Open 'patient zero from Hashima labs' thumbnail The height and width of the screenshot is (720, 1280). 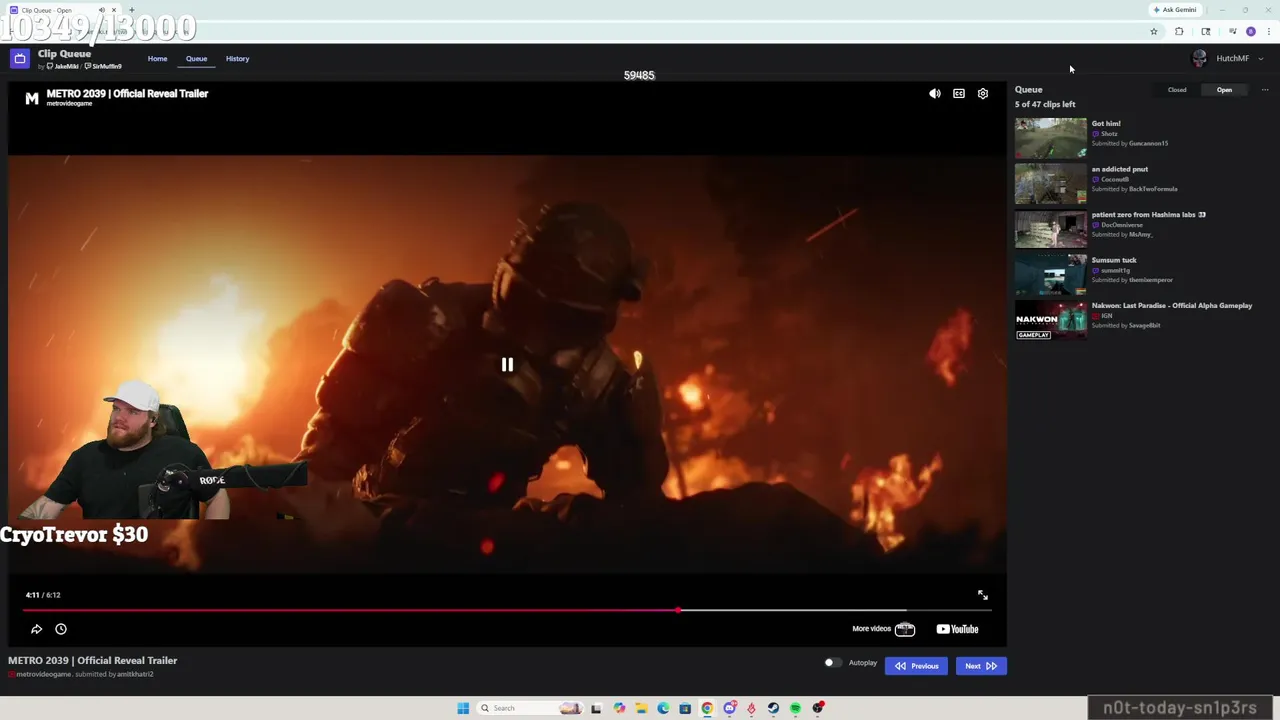(1050, 229)
